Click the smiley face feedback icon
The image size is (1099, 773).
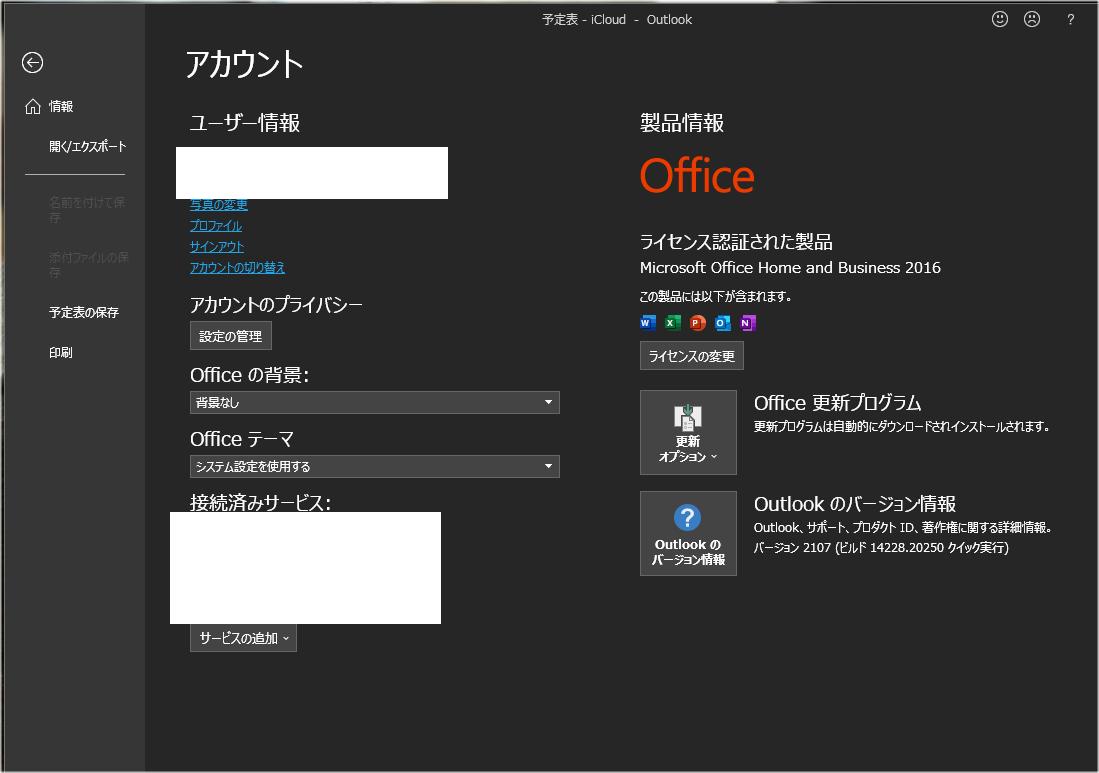click(999, 19)
